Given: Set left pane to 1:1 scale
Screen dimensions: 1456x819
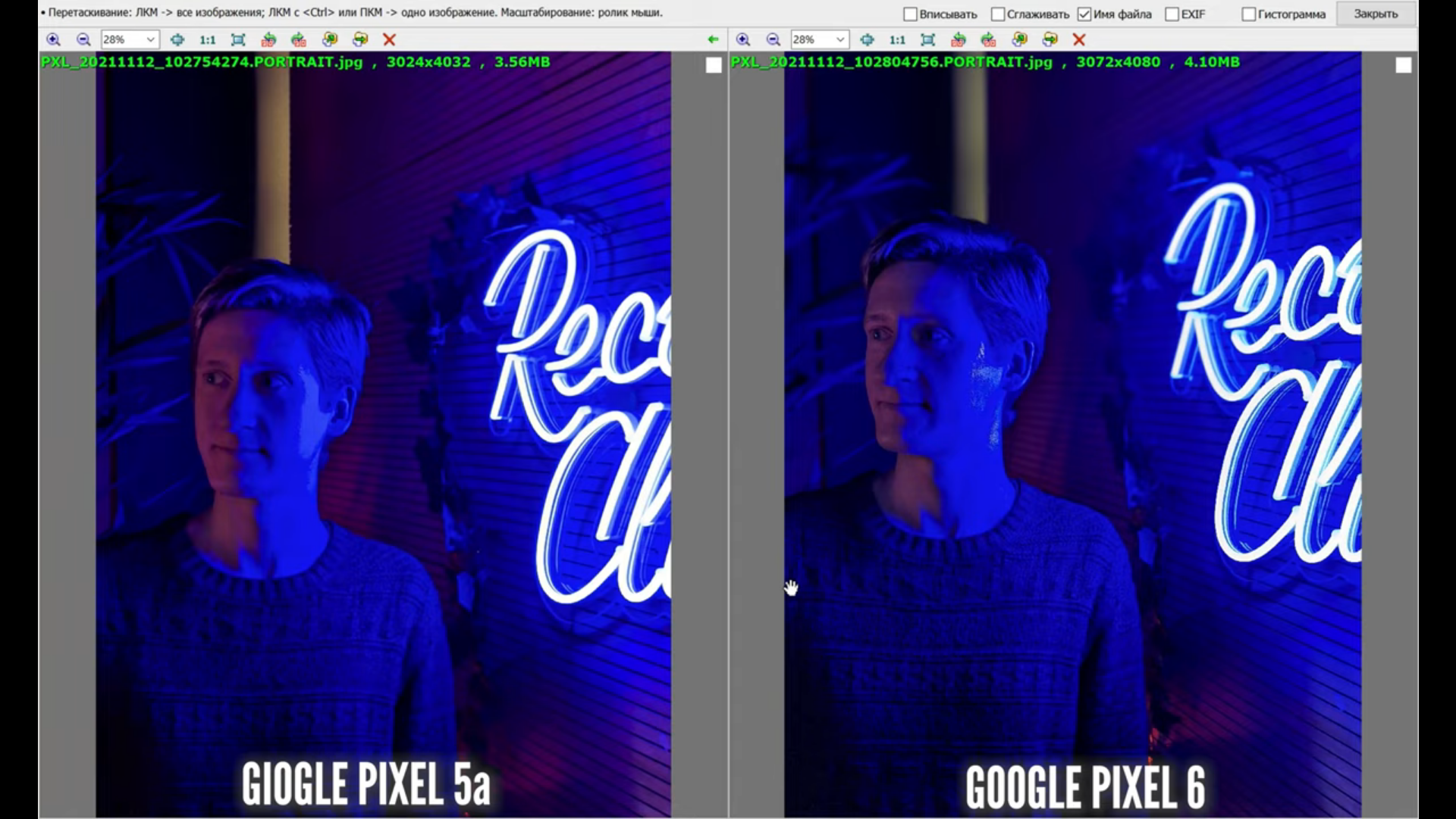Looking at the screenshot, I should point(207,39).
